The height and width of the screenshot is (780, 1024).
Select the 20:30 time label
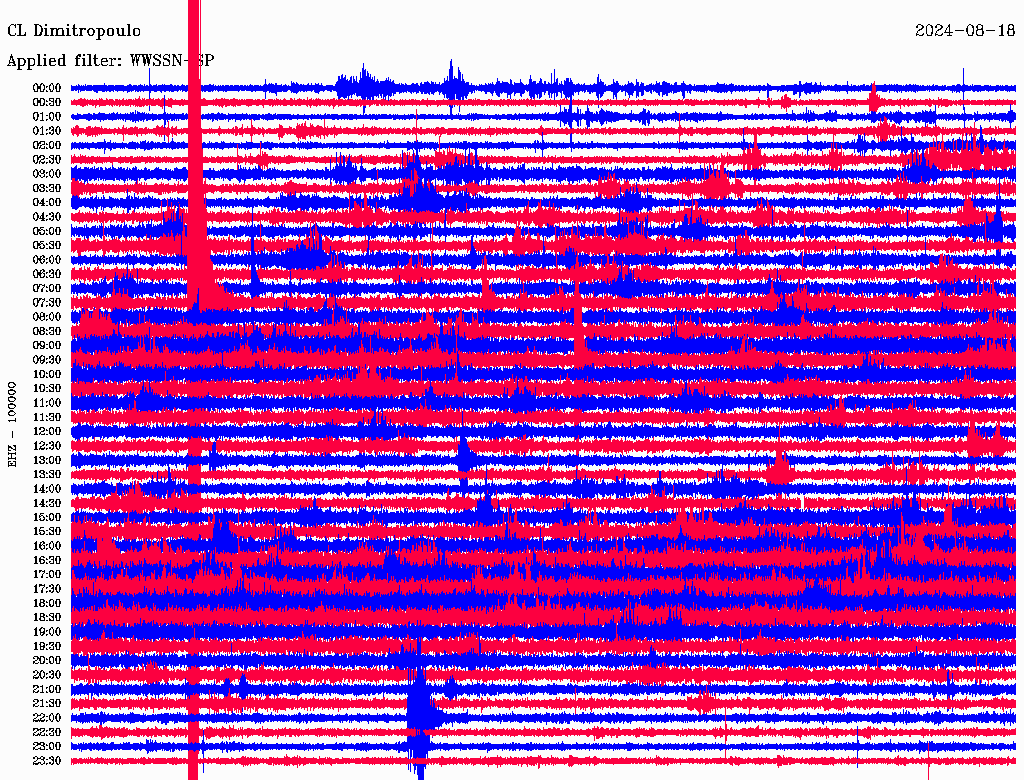[x=47, y=675]
